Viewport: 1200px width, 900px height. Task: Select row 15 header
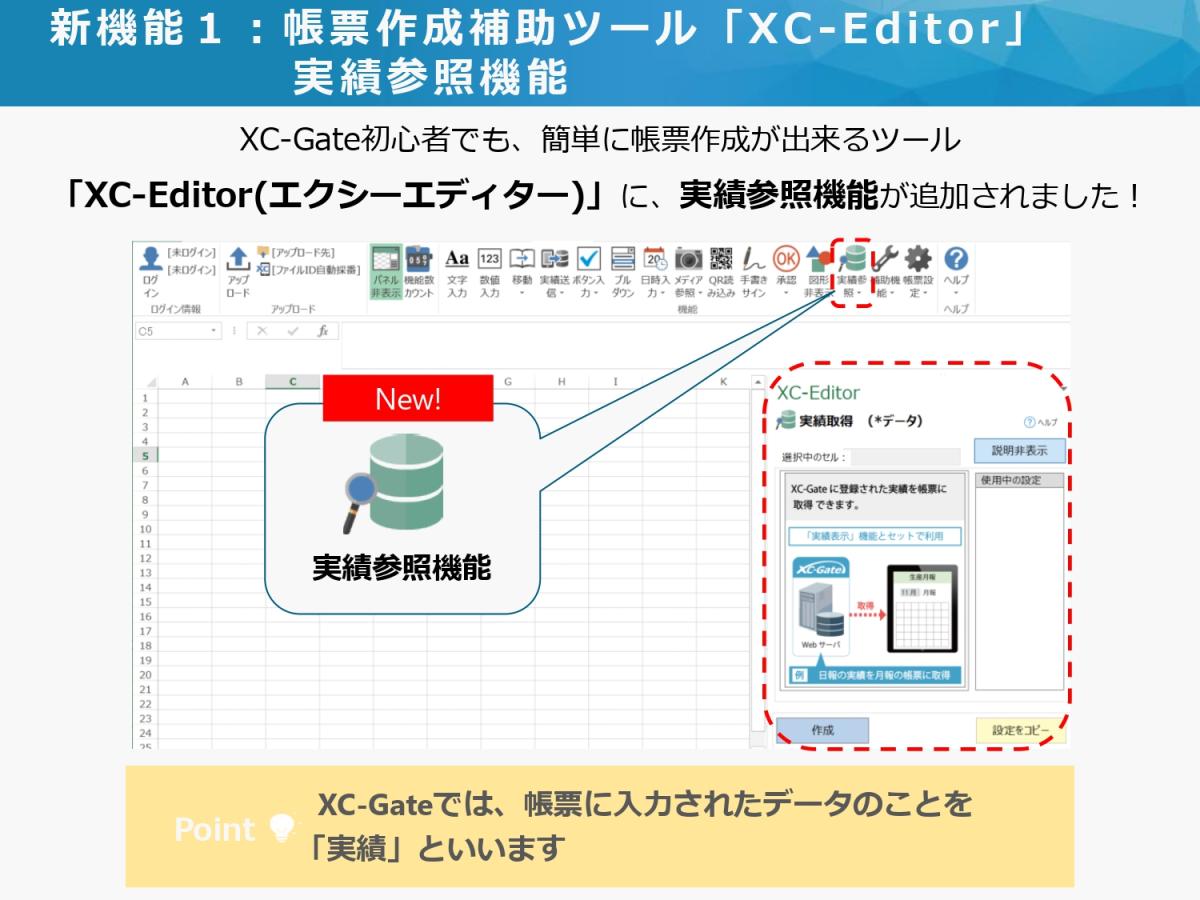146,602
